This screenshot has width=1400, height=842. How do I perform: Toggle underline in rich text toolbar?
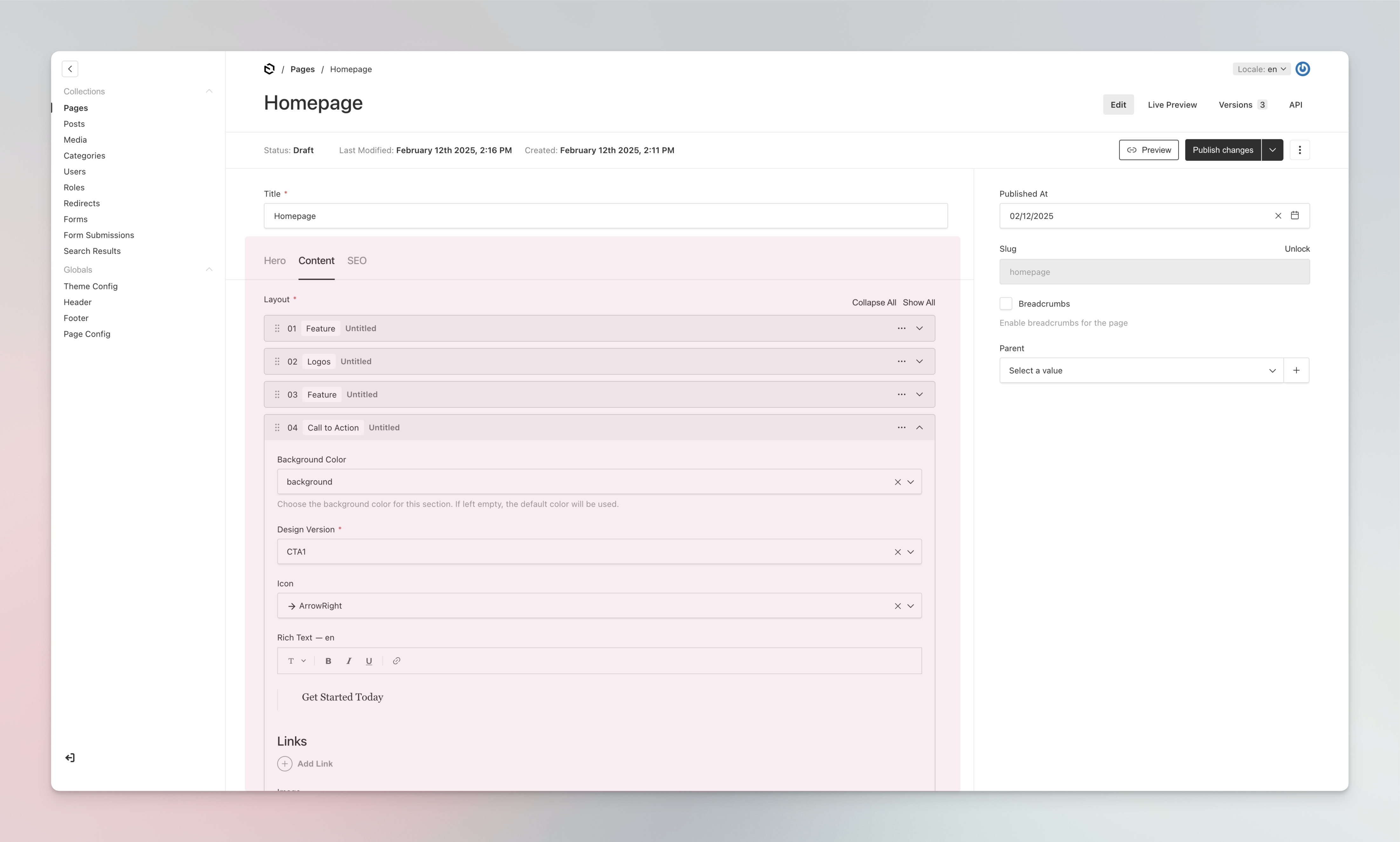click(x=369, y=661)
